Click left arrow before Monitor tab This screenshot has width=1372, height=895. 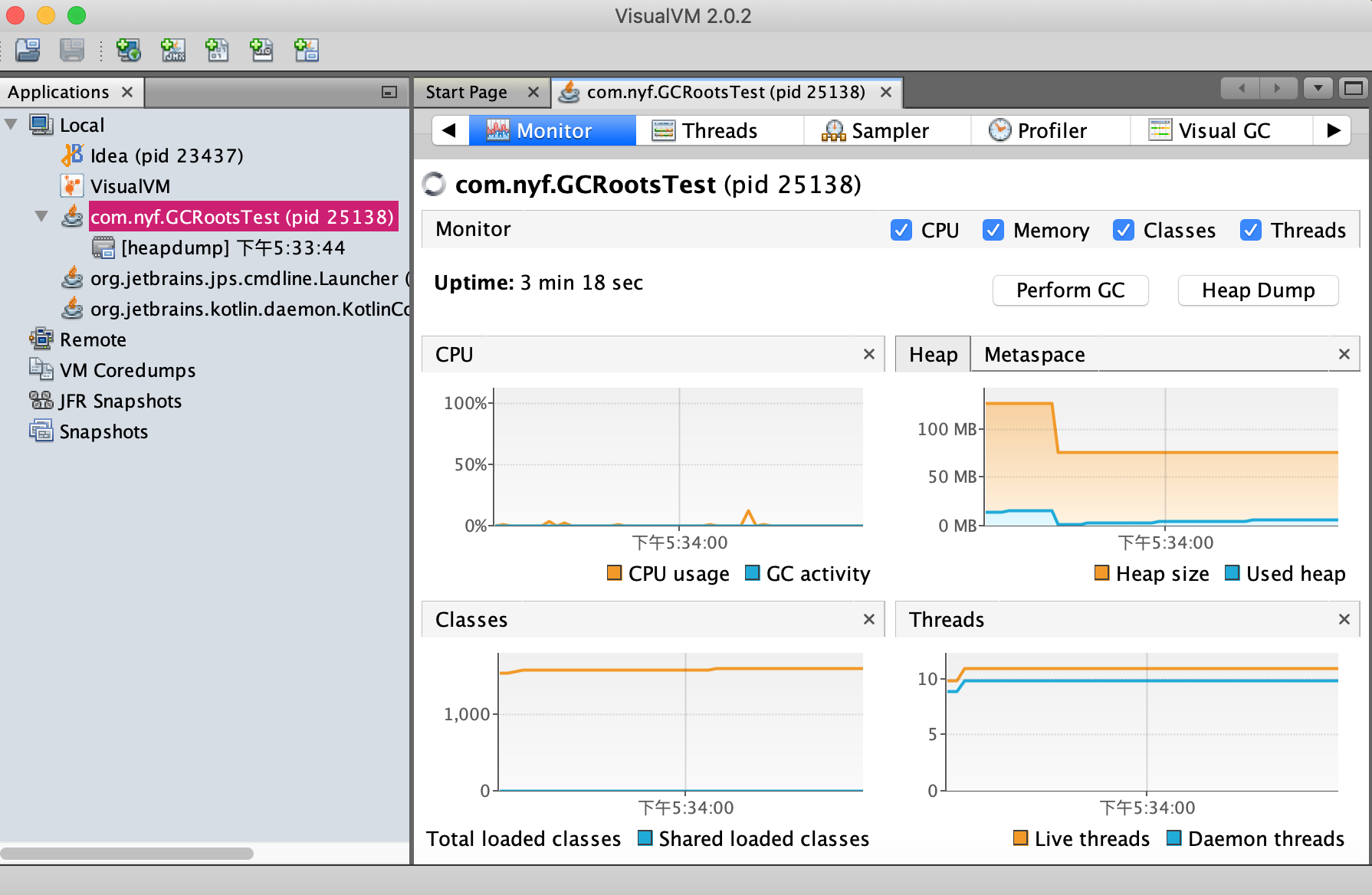tap(450, 130)
